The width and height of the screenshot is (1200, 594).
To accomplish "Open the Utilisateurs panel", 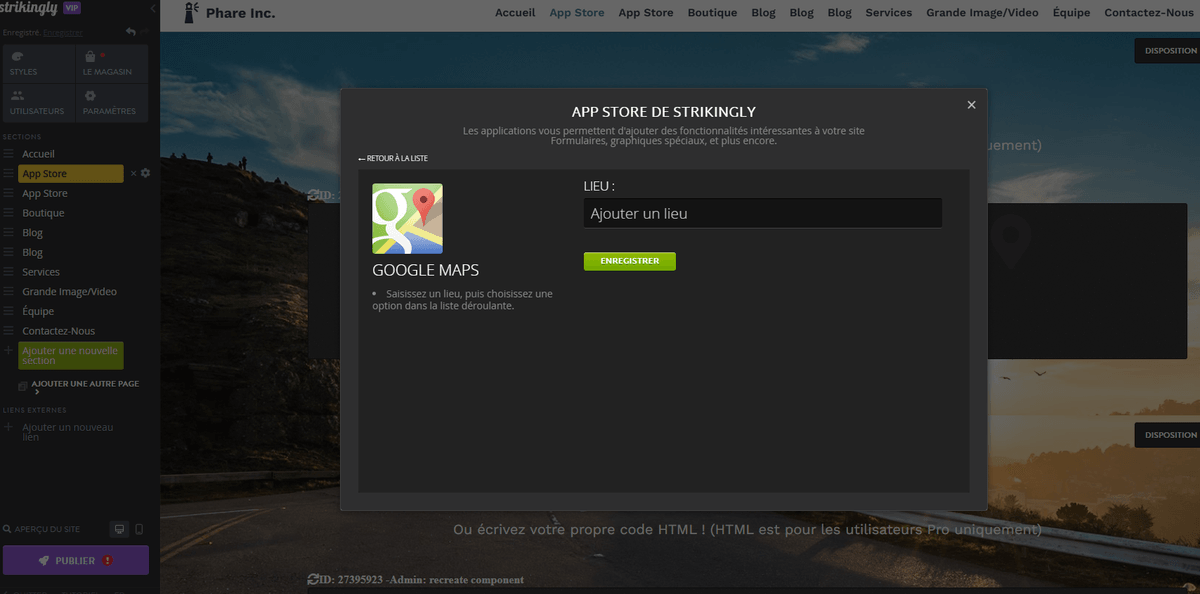I will pos(38,102).
